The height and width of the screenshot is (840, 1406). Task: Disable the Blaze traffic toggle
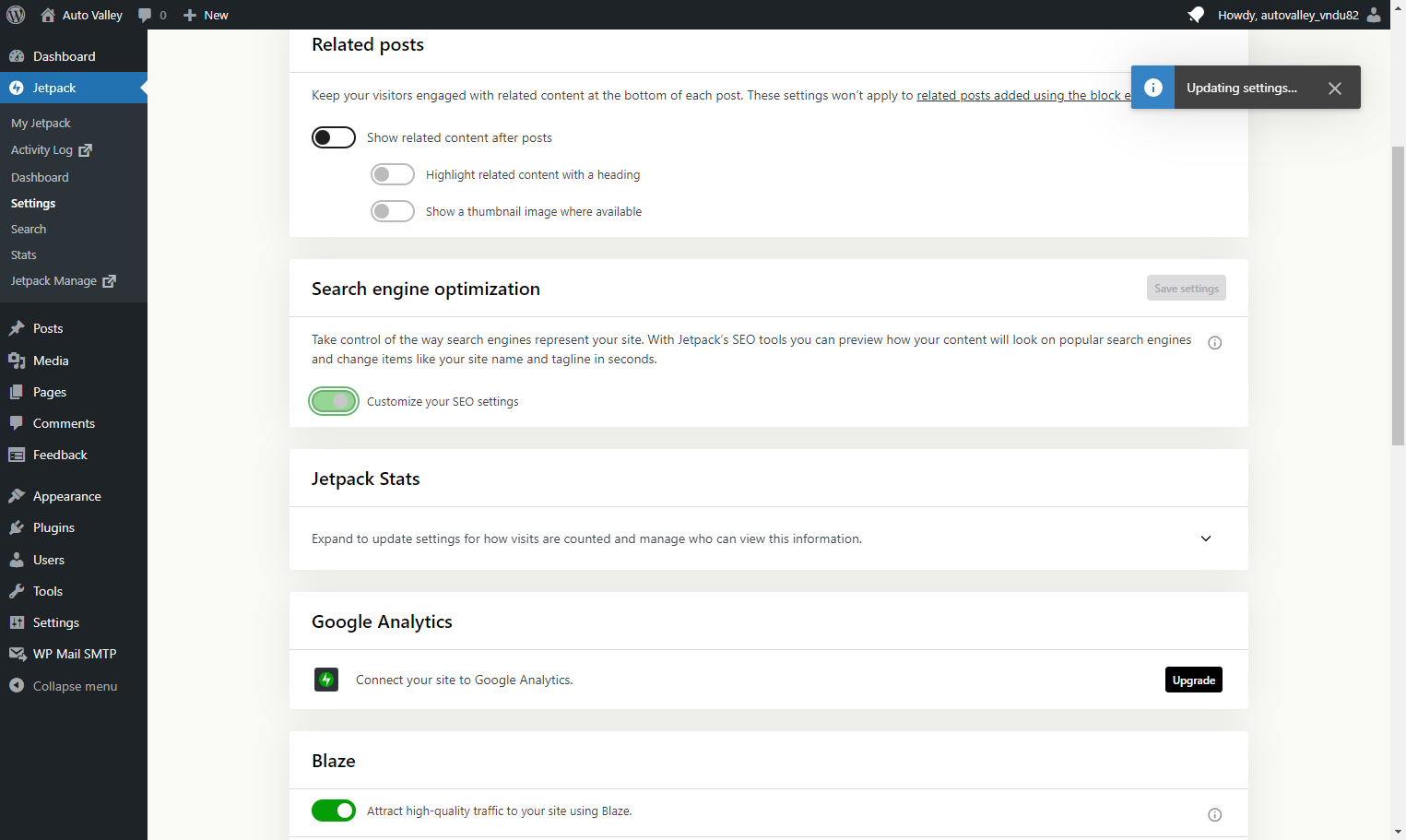pyautogui.click(x=334, y=810)
